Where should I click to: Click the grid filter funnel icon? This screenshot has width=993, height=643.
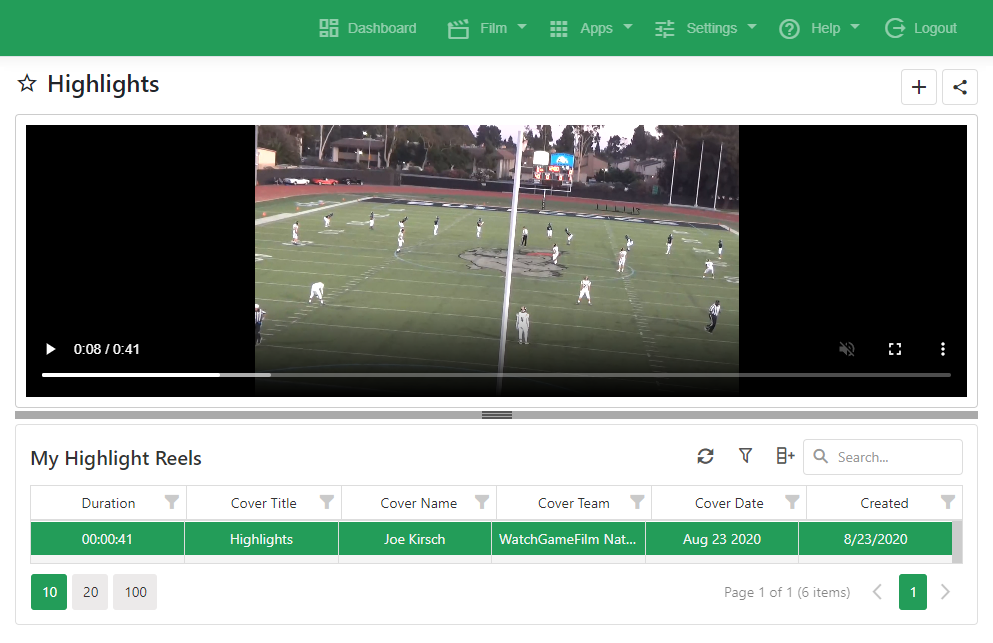pos(745,456)
